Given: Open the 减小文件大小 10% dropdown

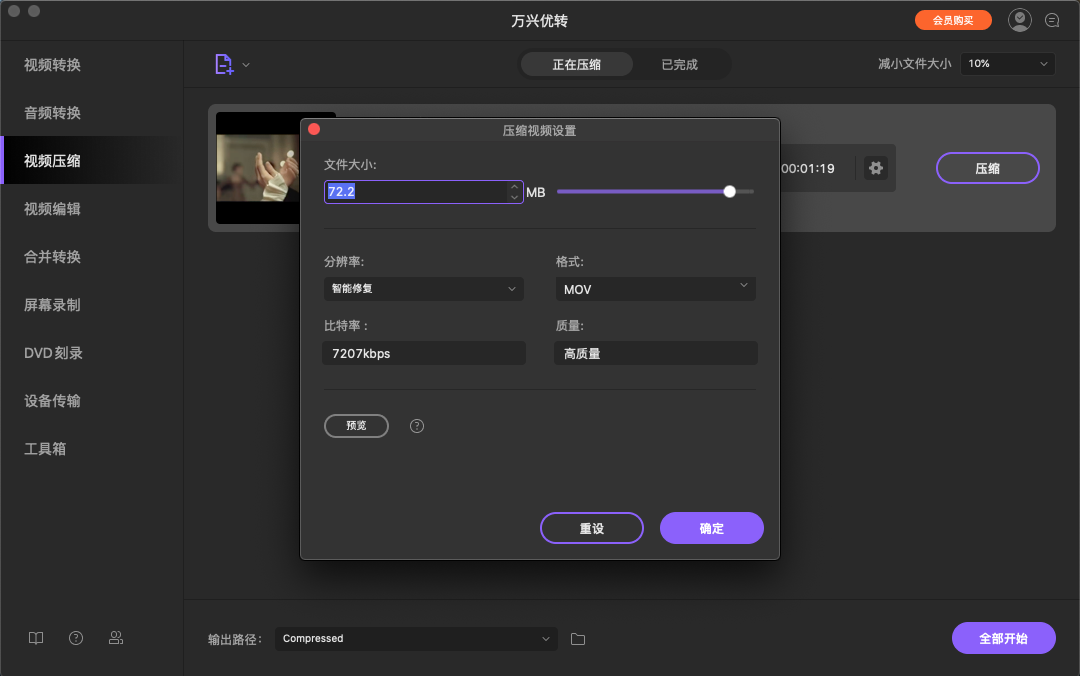Looking at the screenshot, I should click(x=1007, y=63).
